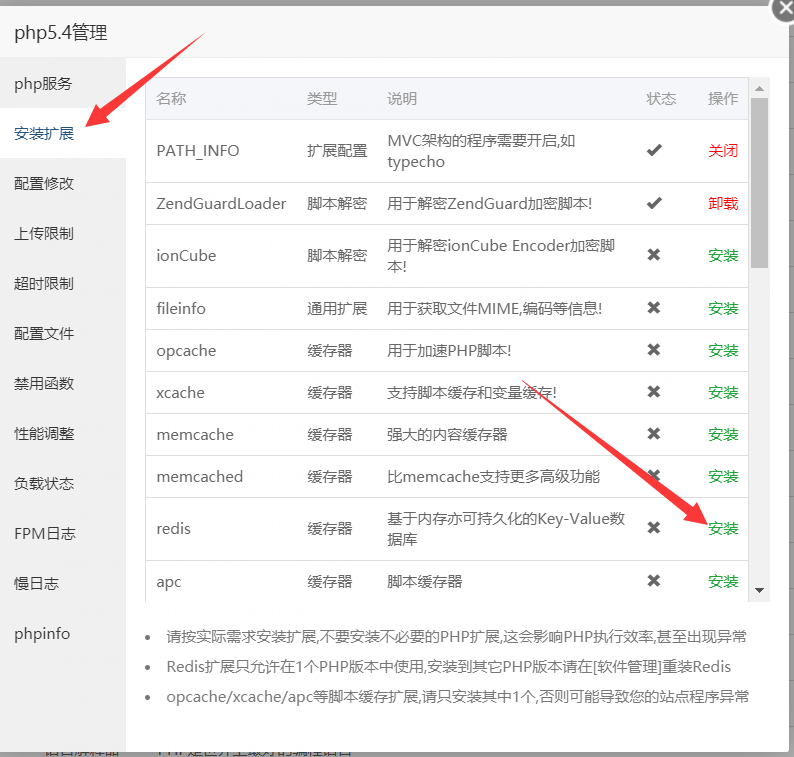Select the redis name cell
Image resolution: width=794 pixels, height=757 pixels.
click(x=173, y=529)
